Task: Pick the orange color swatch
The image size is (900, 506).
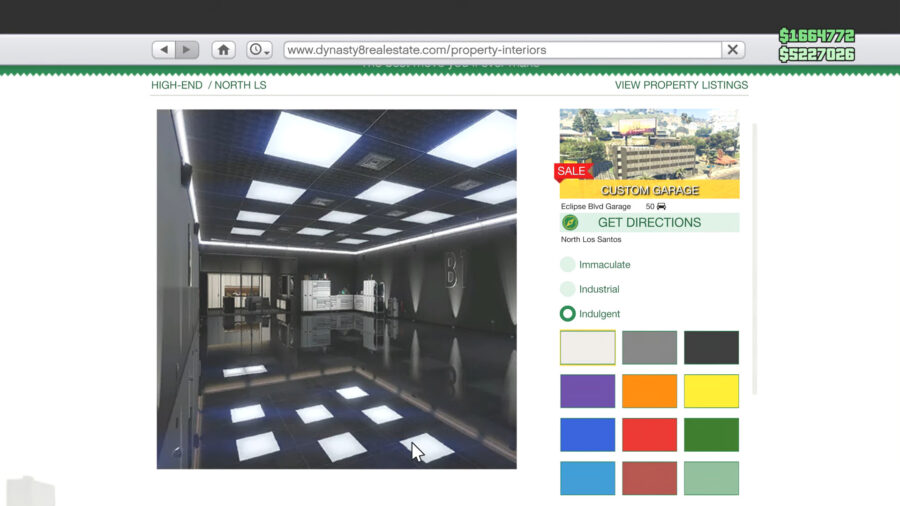Action: (x=649, y=391)
